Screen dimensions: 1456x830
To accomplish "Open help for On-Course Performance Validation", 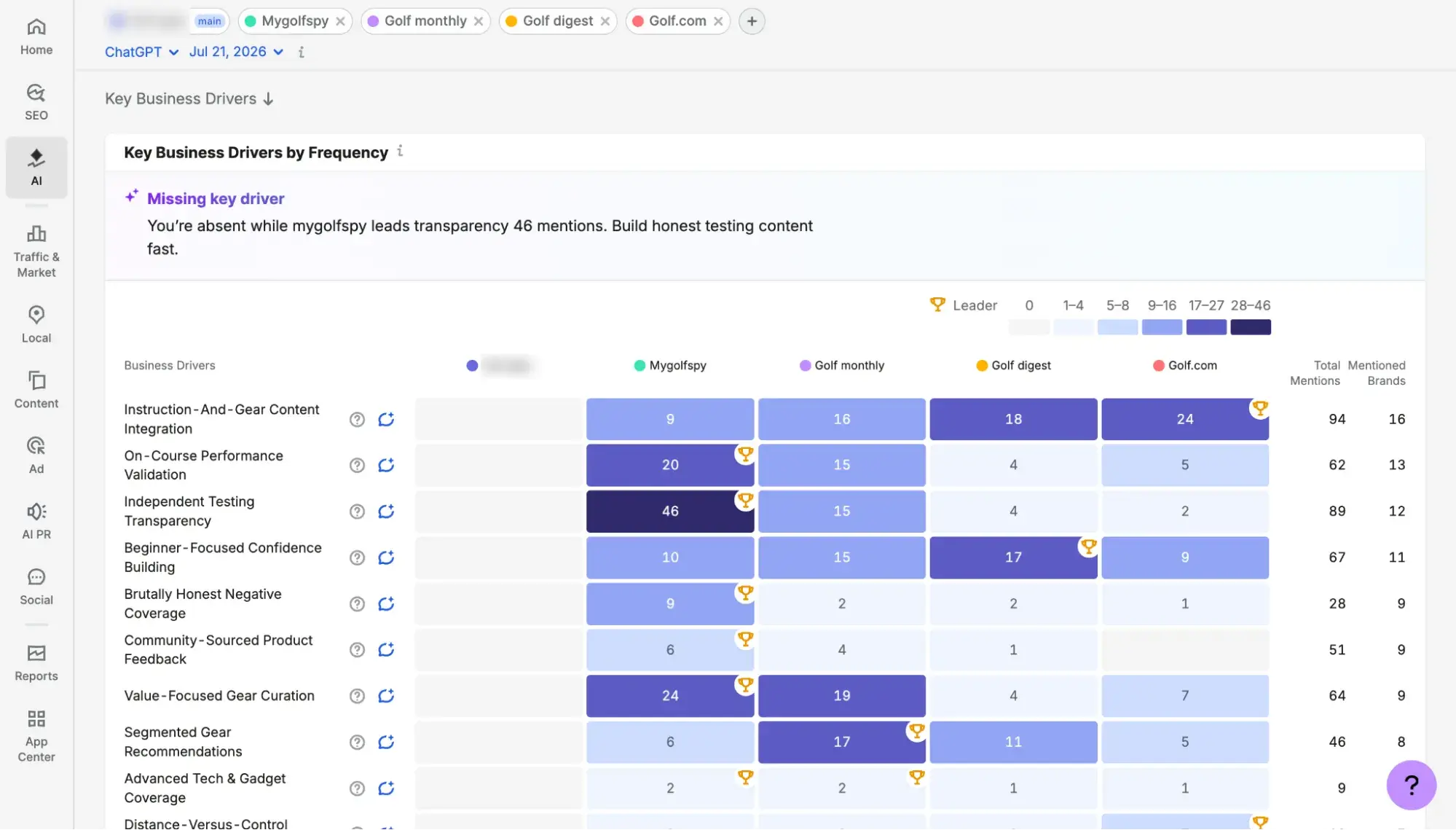I will click(x=357, y=465).
